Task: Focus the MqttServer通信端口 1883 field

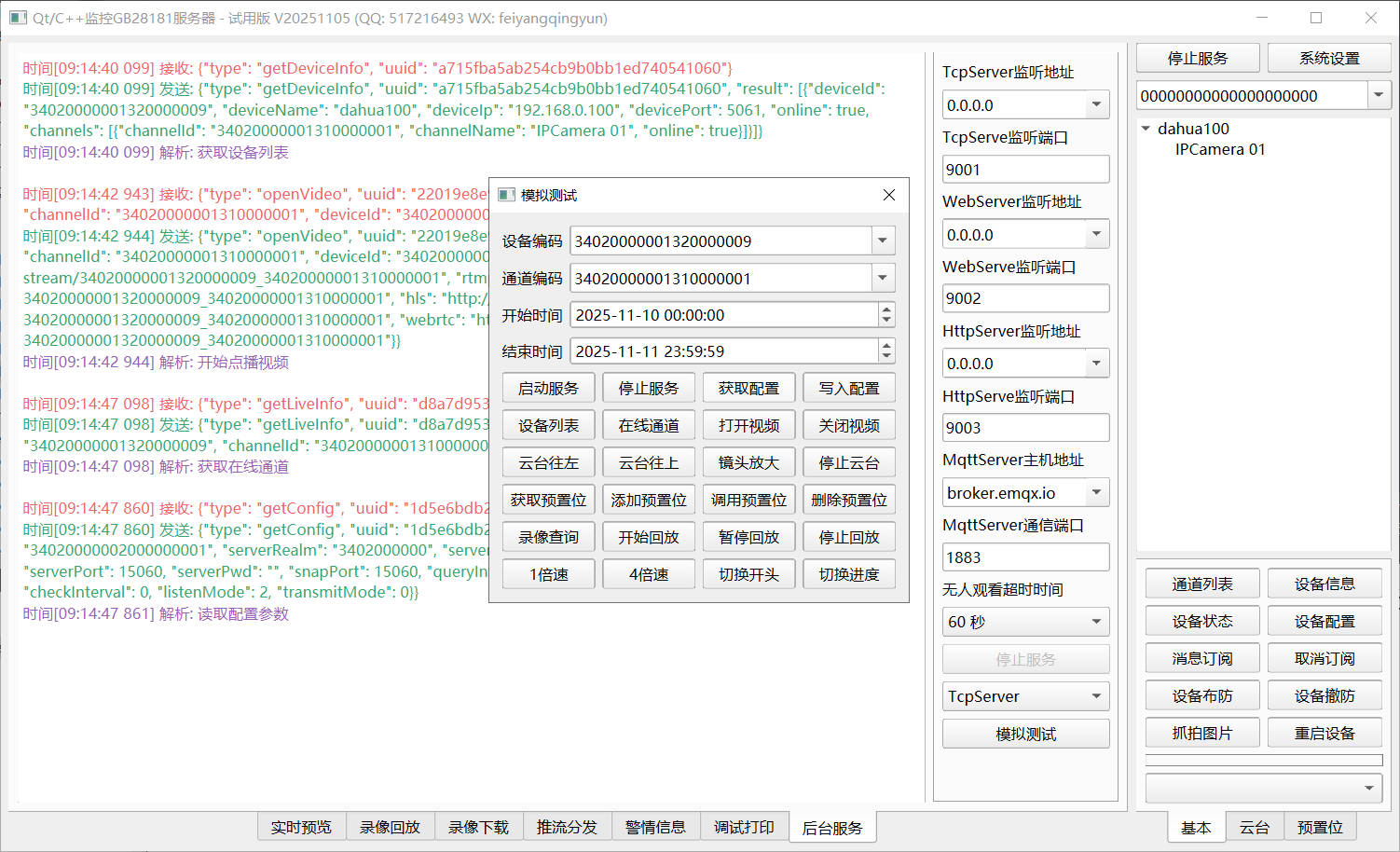Action: 1025,557
